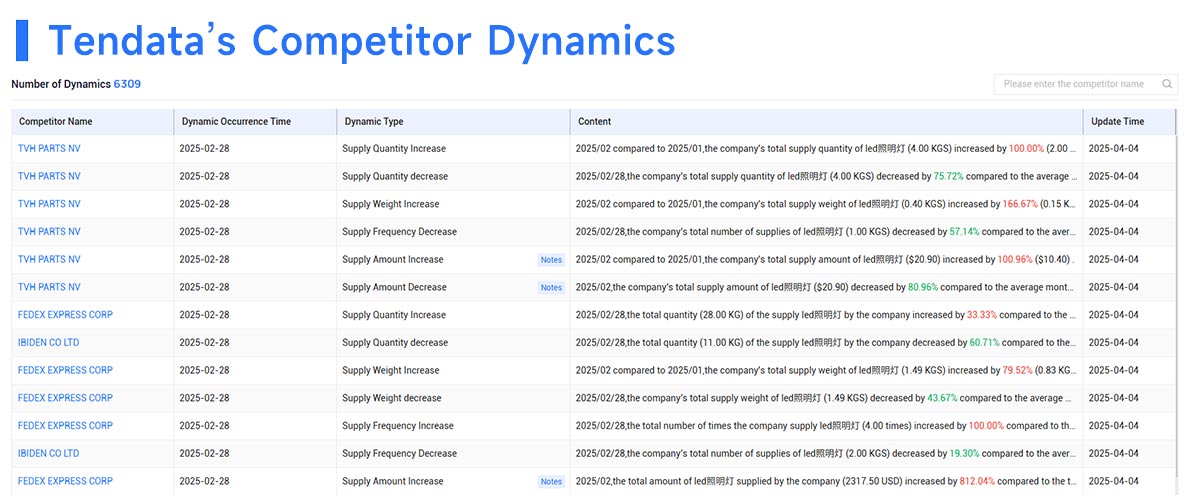Click the search magnifier icon

coord(1167,84)
